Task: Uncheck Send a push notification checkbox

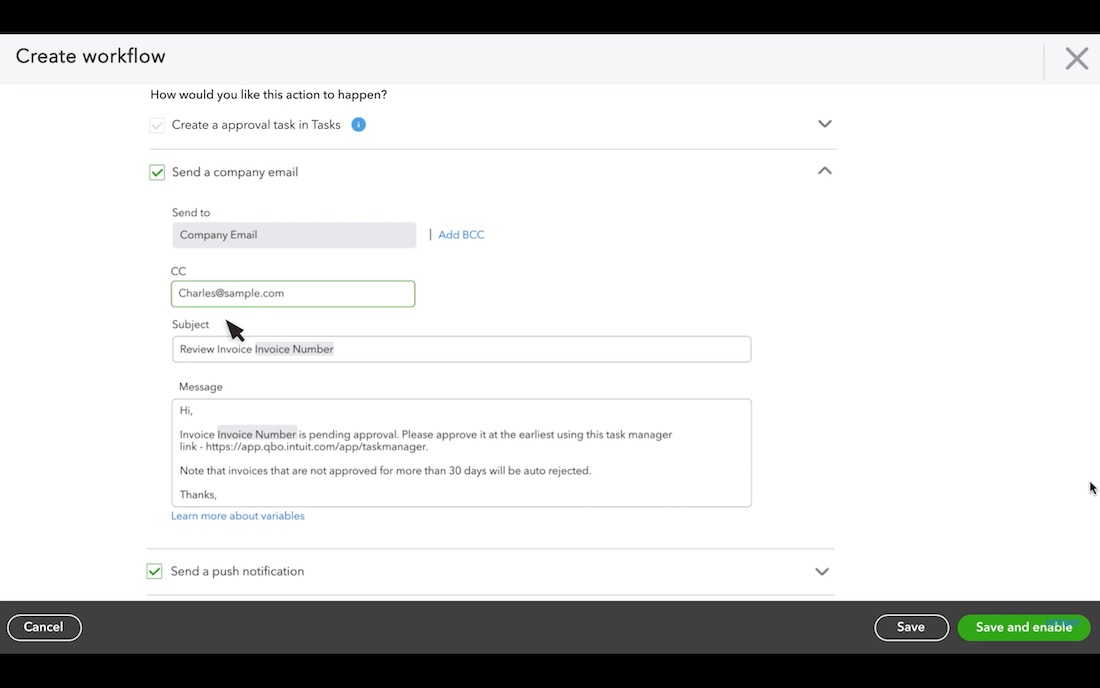Action: pyautogui.click(x=154, y=572)
